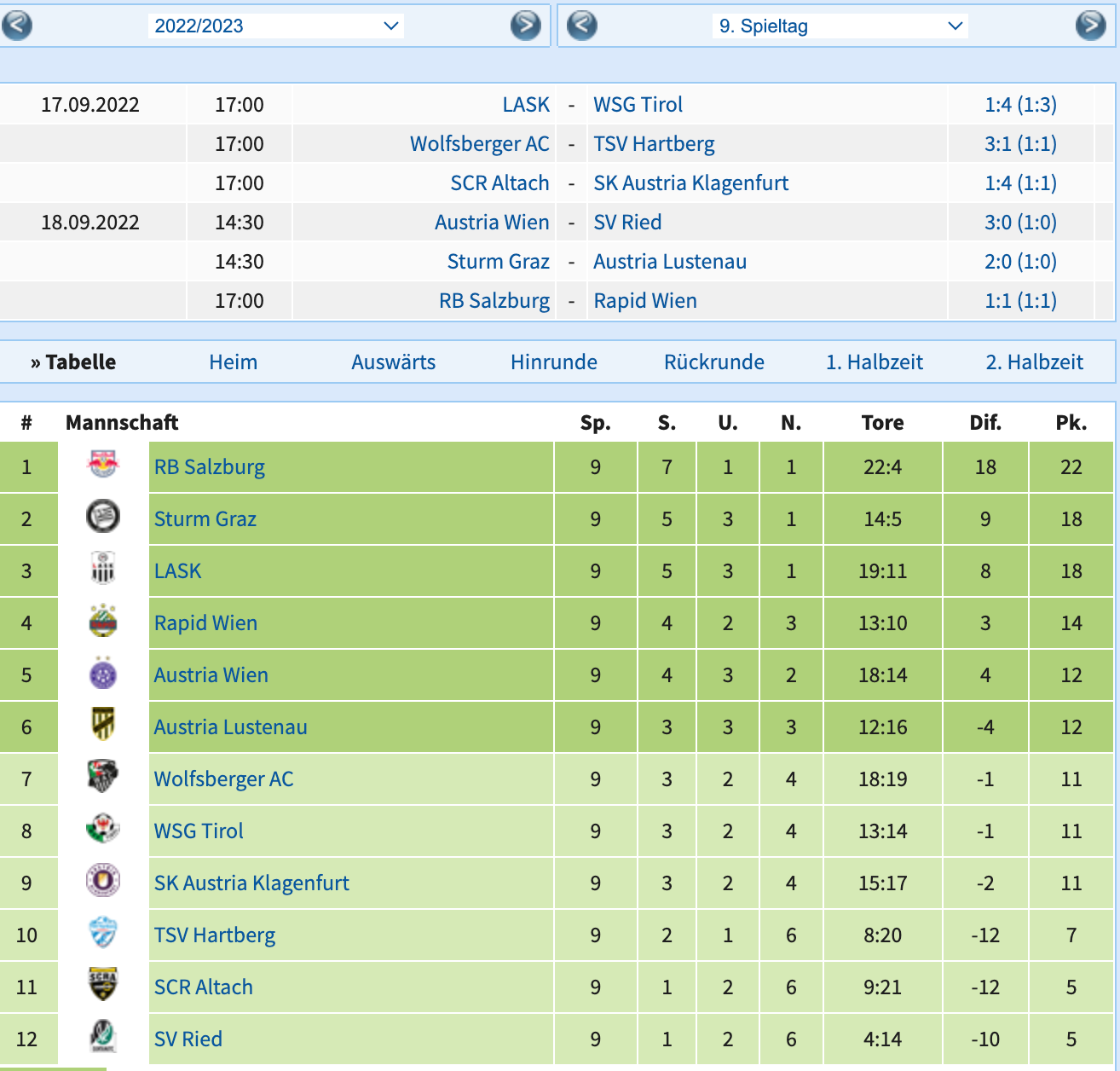1120x1071 pixels.
Task: Open result 1:1 (1:1) match report
Action: coord(1020,301)
